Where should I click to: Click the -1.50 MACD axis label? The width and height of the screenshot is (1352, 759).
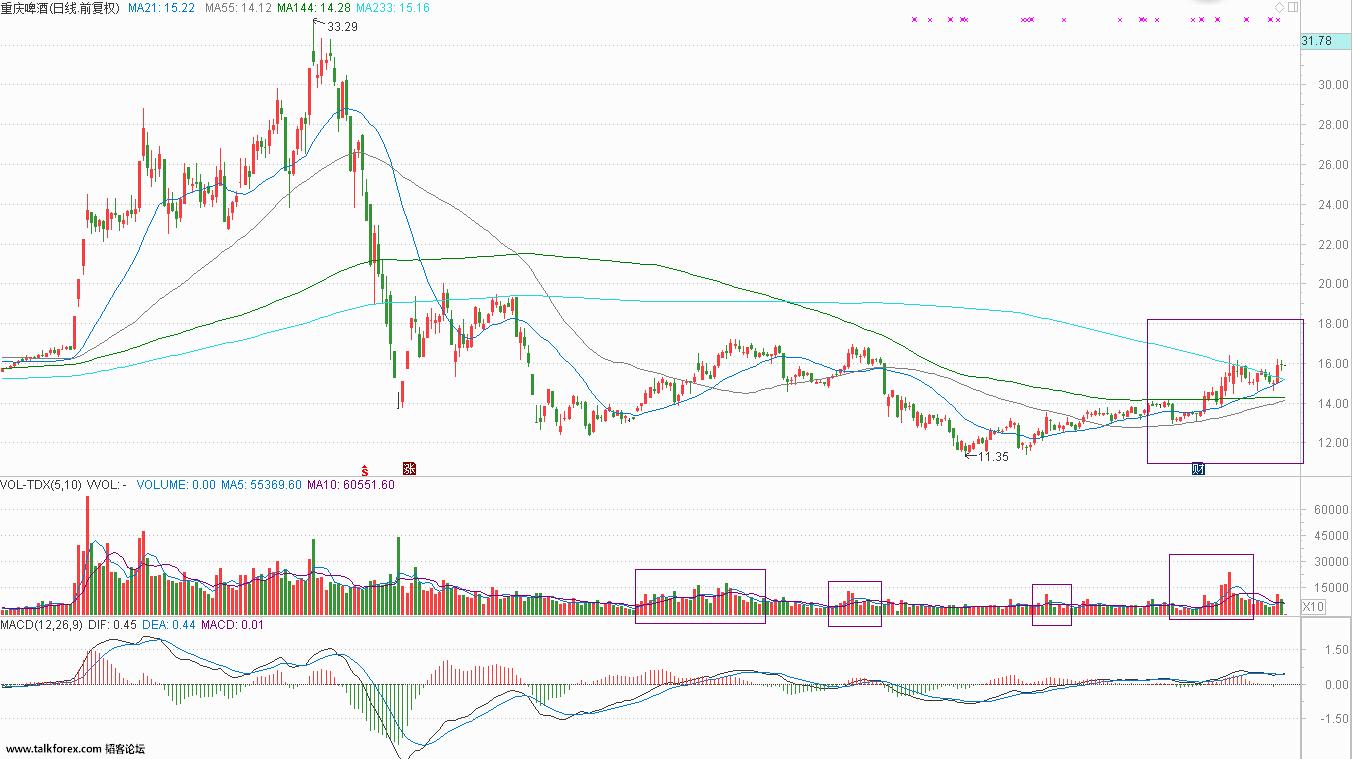(x=1334, y=719)
